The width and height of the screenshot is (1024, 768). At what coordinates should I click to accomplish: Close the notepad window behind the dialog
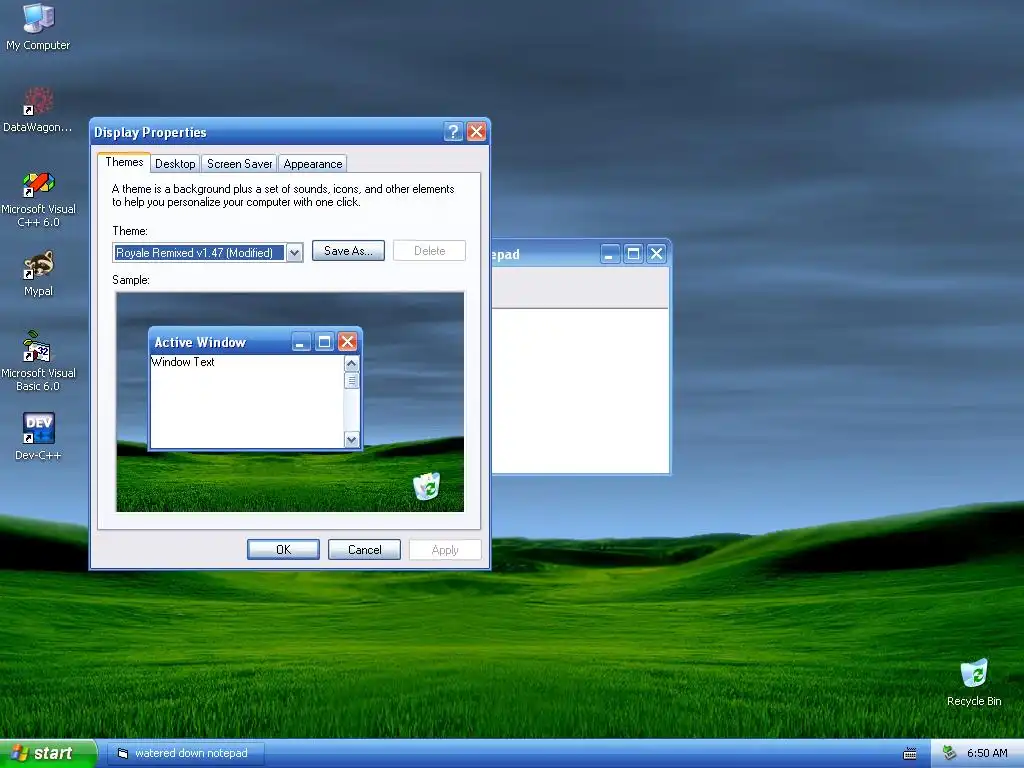(x=657, y=253)
